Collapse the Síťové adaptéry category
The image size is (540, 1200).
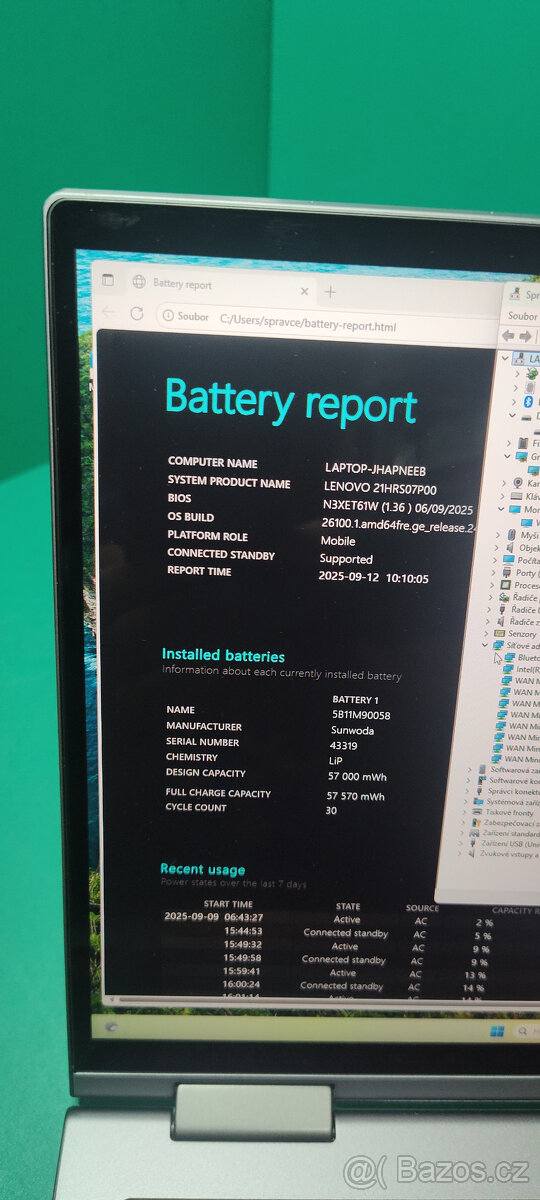tap(485, 645)
